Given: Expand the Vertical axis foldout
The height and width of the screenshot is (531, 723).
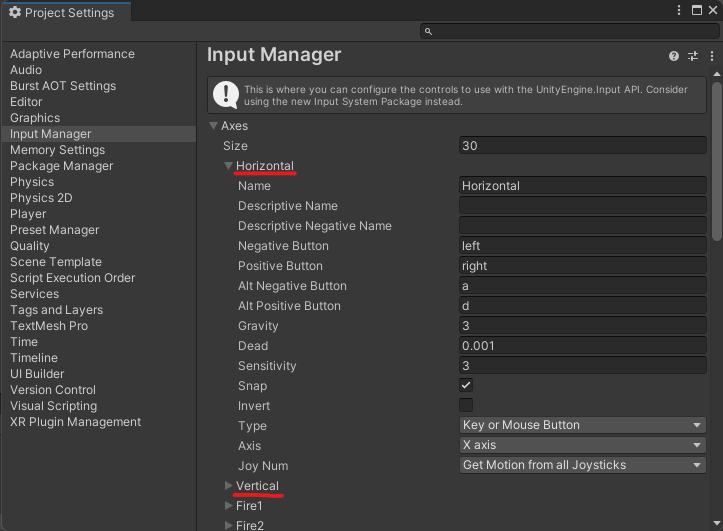Looking at the screenshot, I should [228, 486].
